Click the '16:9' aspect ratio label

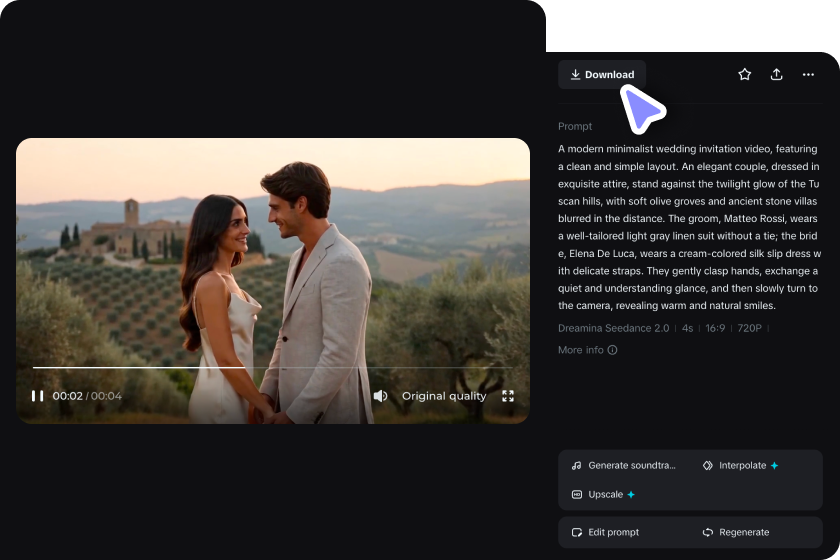715,328
